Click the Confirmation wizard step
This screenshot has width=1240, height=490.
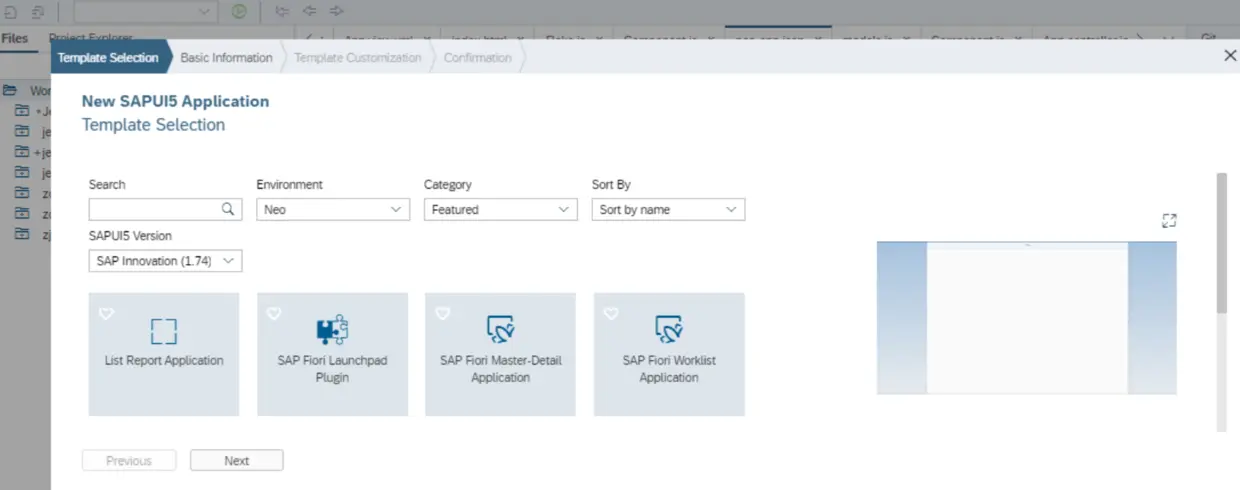(x=478, y=57)
